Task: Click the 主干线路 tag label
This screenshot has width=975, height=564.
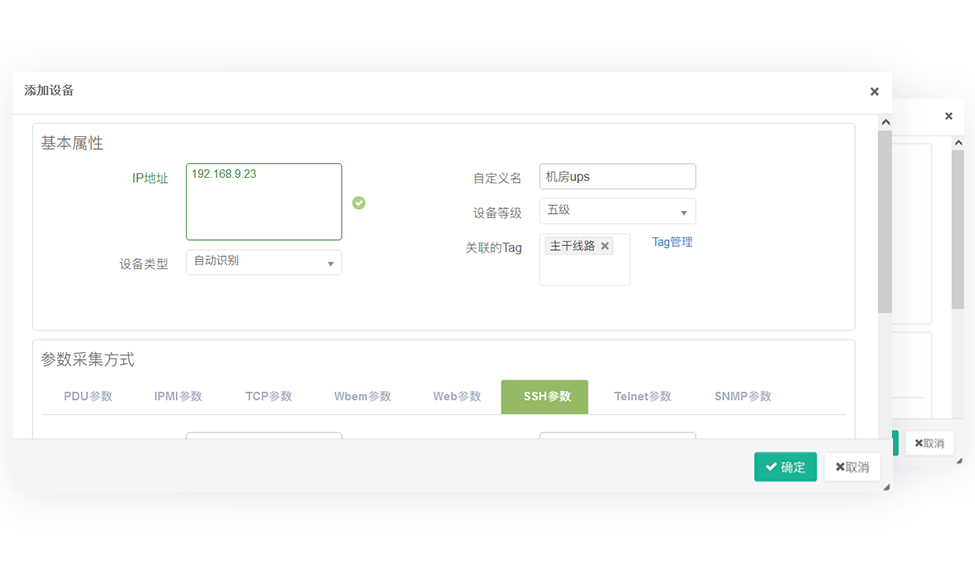Action: click(572, 246)
